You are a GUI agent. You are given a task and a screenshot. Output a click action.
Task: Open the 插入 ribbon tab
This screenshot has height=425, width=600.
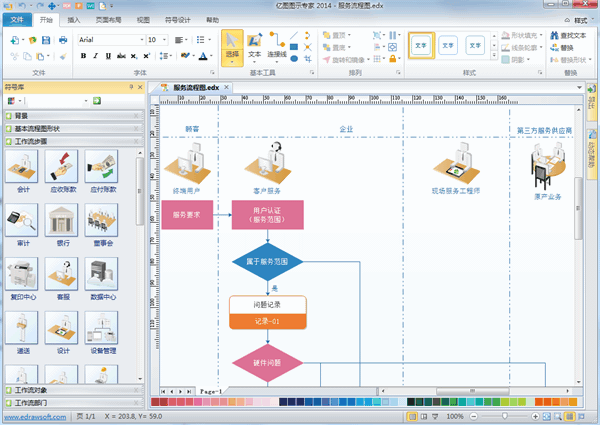[74, 19]
